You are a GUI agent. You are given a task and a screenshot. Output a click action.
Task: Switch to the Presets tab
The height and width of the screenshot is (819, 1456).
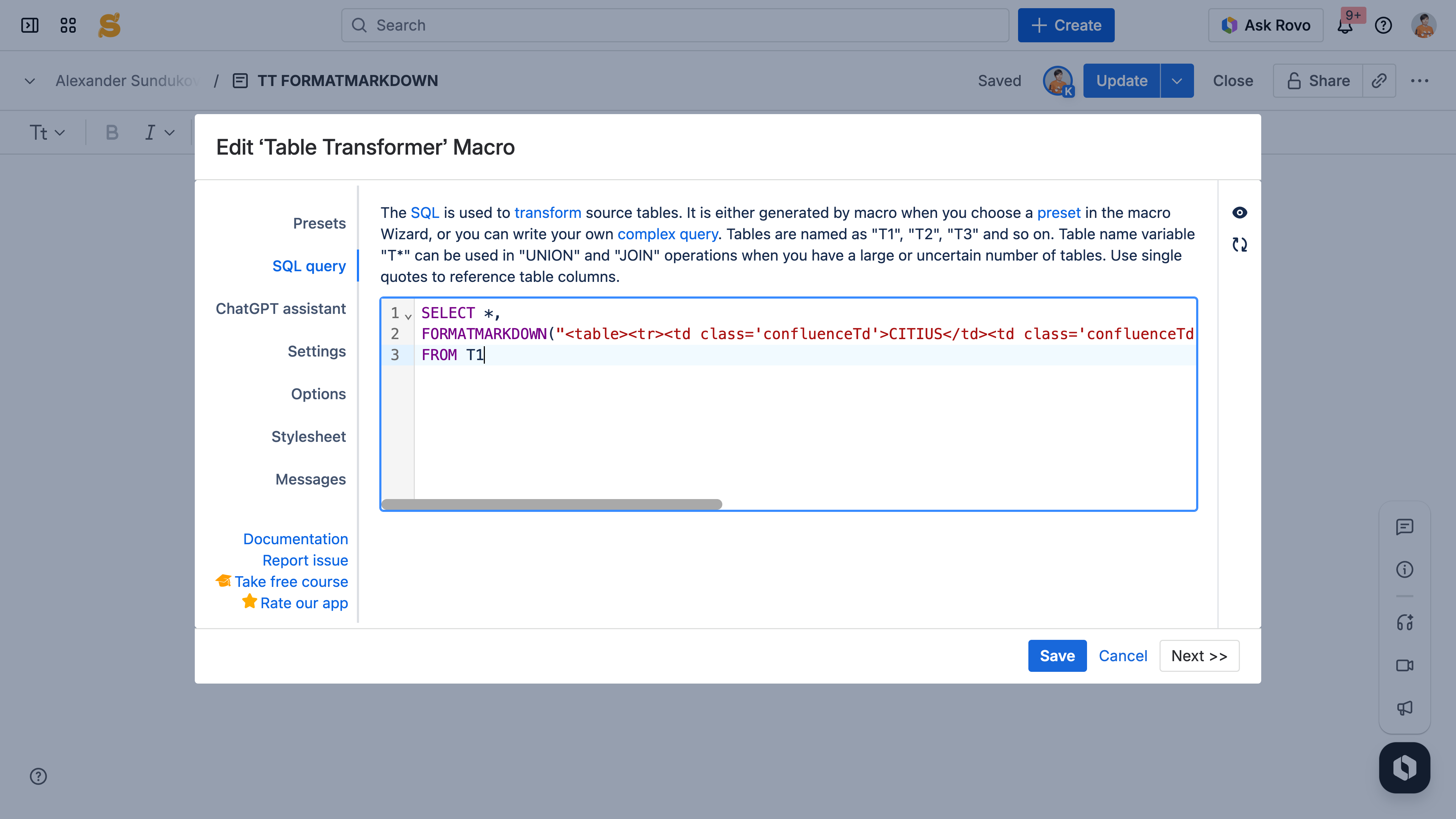tap(319, 223)
